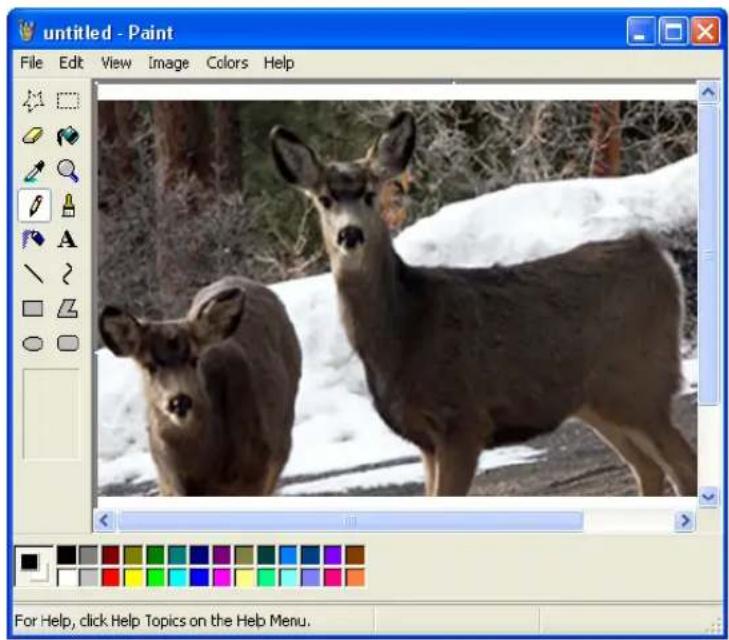The image size is (729, 640).
Task: Click the deer photo on the canvas
Action: point(397,298)
